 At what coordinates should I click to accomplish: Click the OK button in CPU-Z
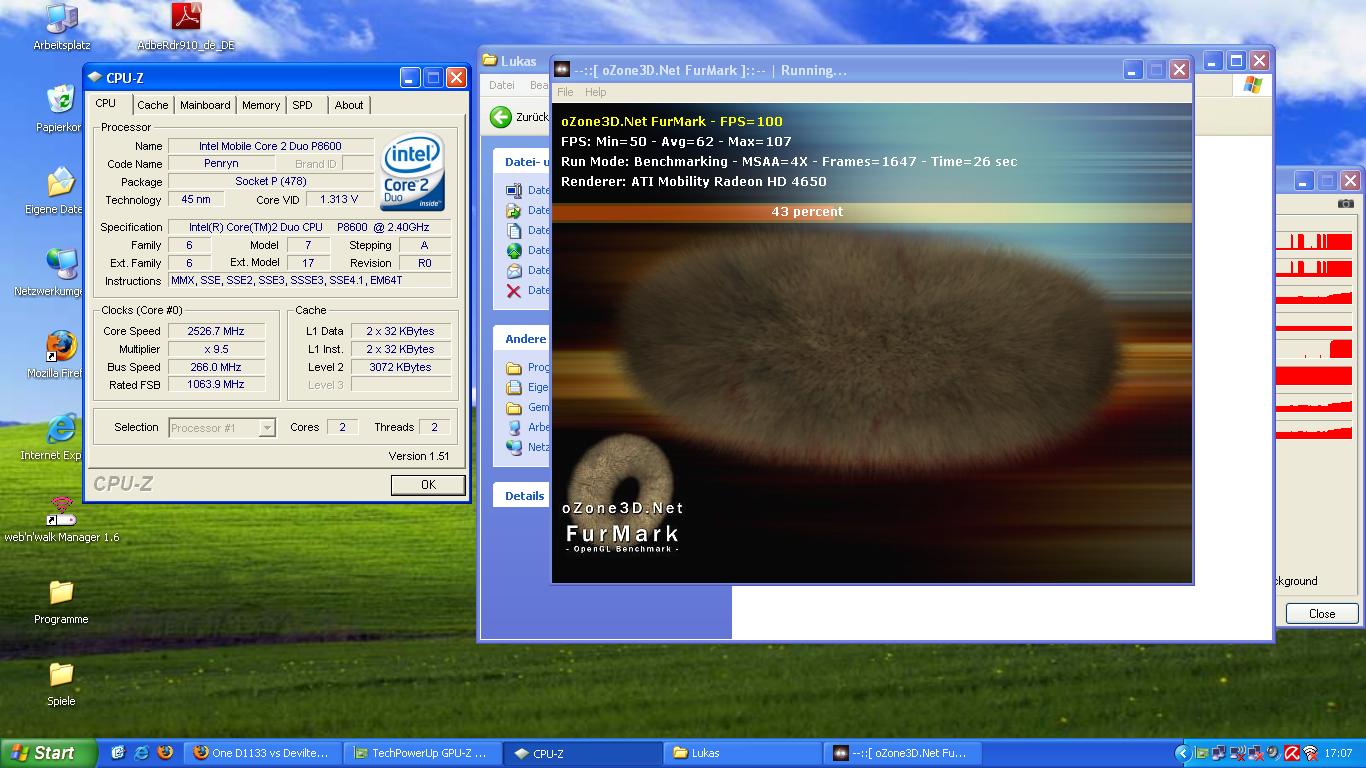(428, 484)
